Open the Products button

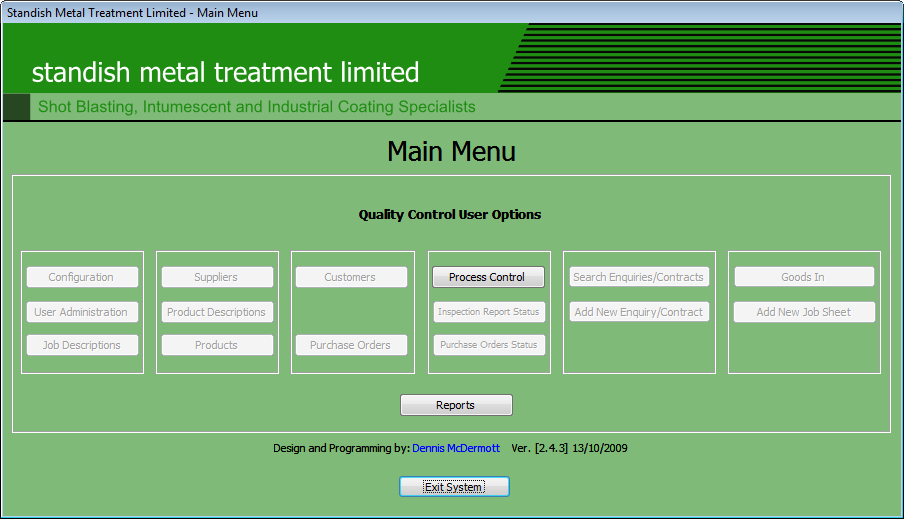click(x=217, y=345)
